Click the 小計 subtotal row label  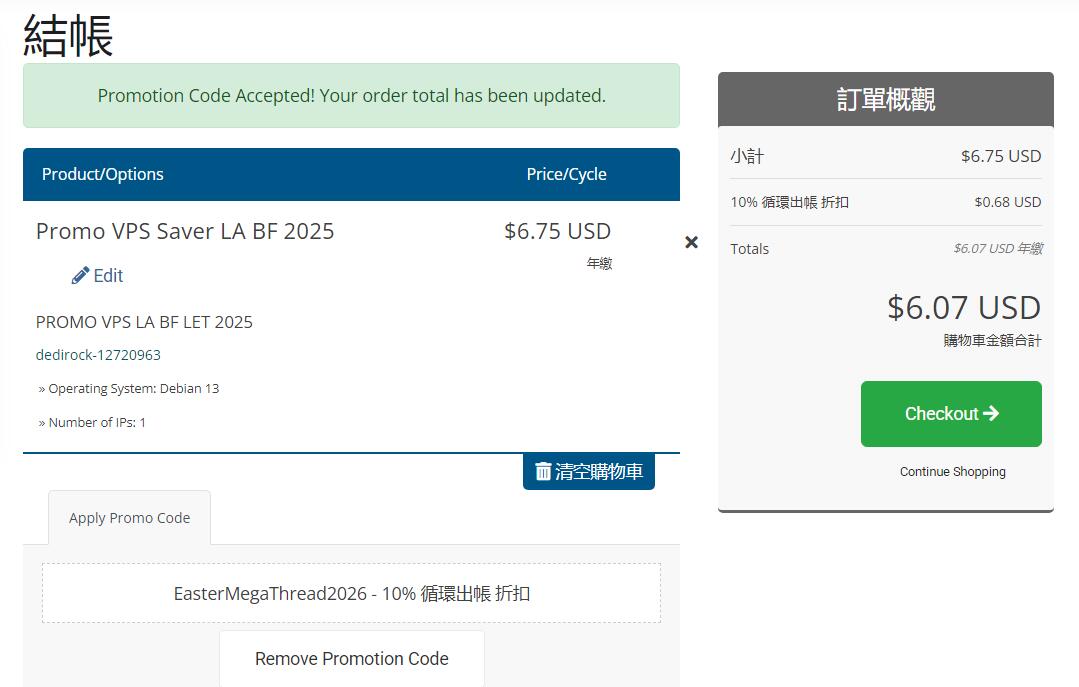coord(747,156)
